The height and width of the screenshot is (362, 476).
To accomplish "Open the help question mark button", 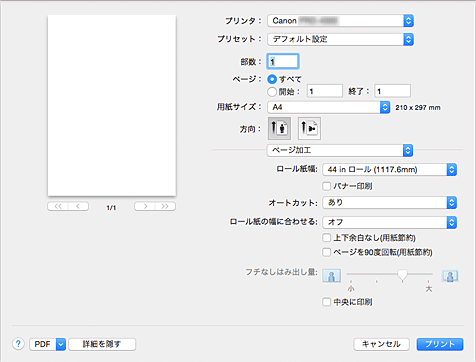I will click(x=18, y=344).
